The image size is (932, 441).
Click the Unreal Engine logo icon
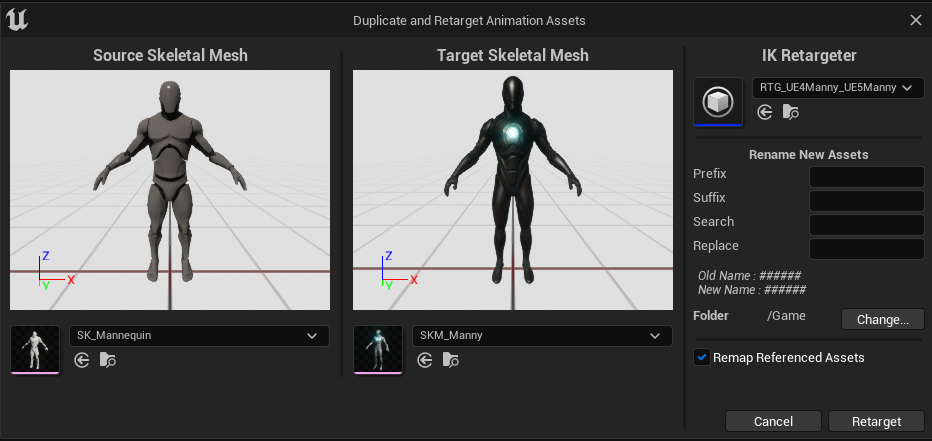[17, 20]
